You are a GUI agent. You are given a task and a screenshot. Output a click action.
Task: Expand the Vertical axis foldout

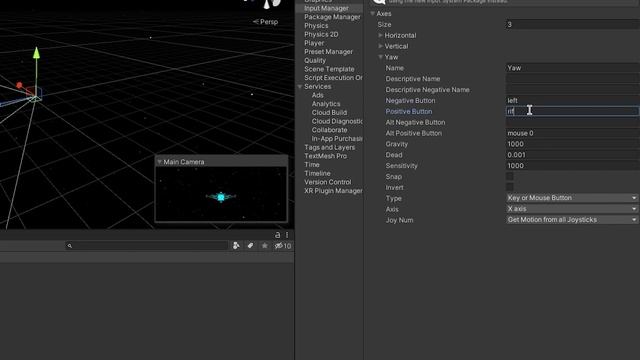(x=380, y=46)
